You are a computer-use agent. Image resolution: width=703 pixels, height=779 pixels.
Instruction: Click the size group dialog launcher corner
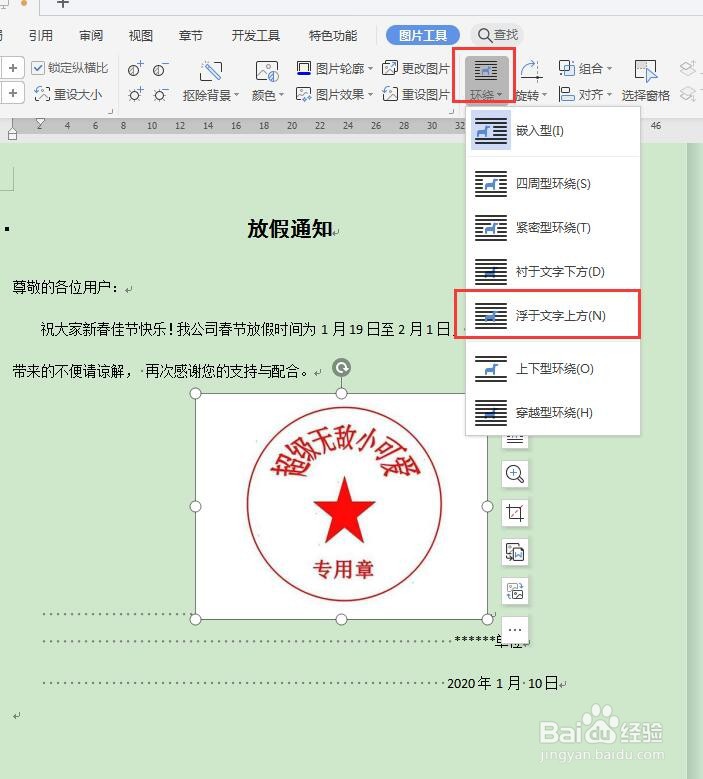pos(110,111)
